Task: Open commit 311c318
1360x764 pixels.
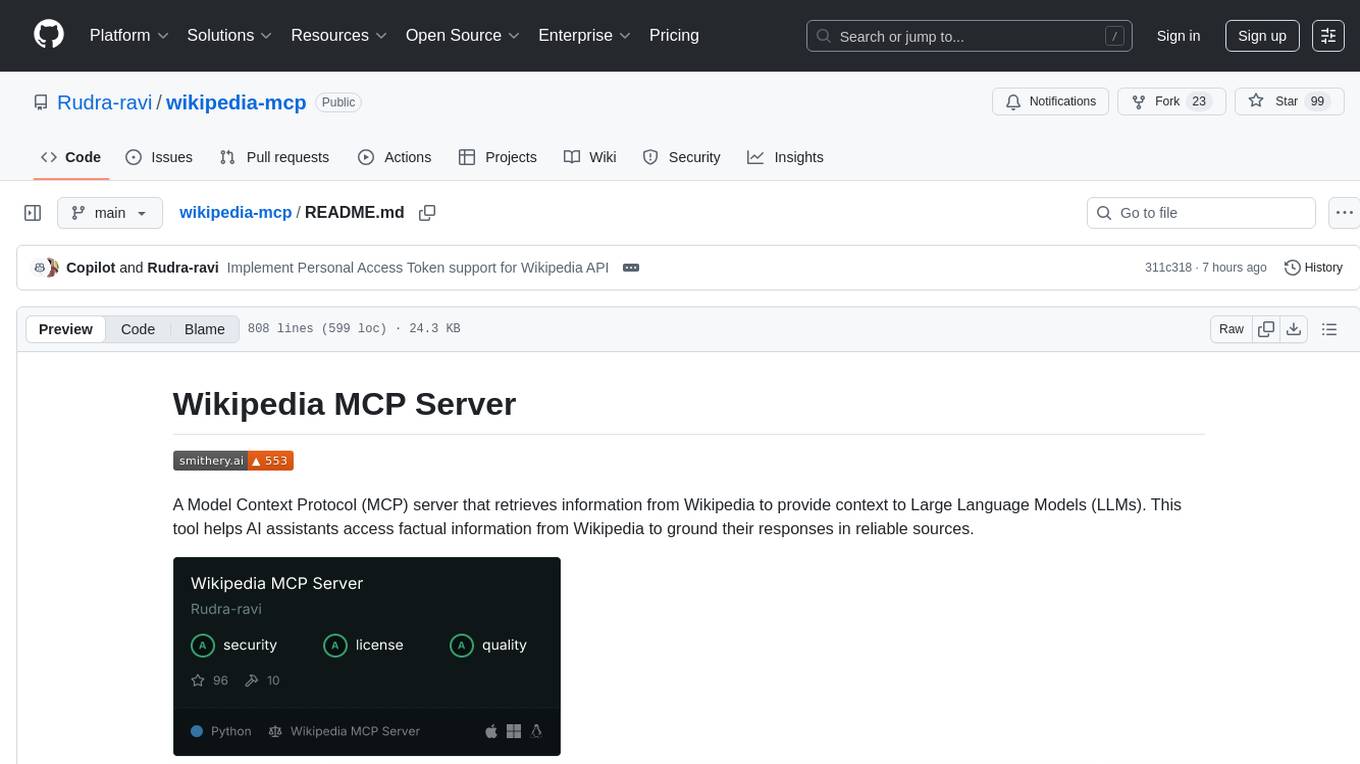Action: (1168, 267)
